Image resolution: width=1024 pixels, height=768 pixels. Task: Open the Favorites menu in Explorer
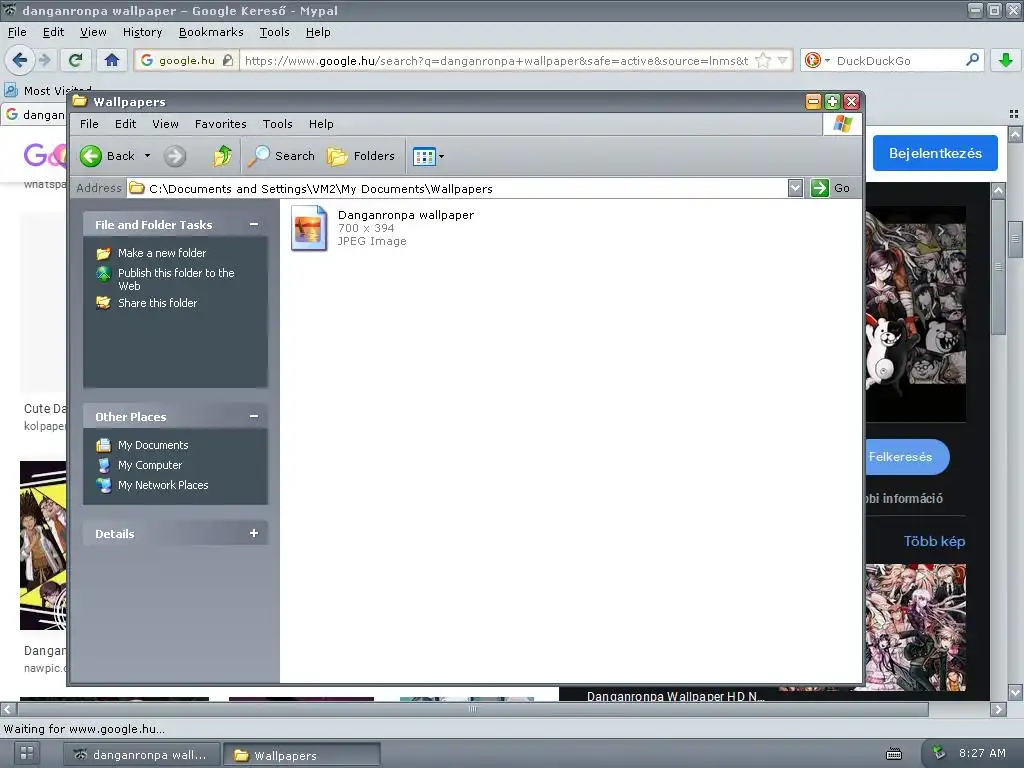221,124
